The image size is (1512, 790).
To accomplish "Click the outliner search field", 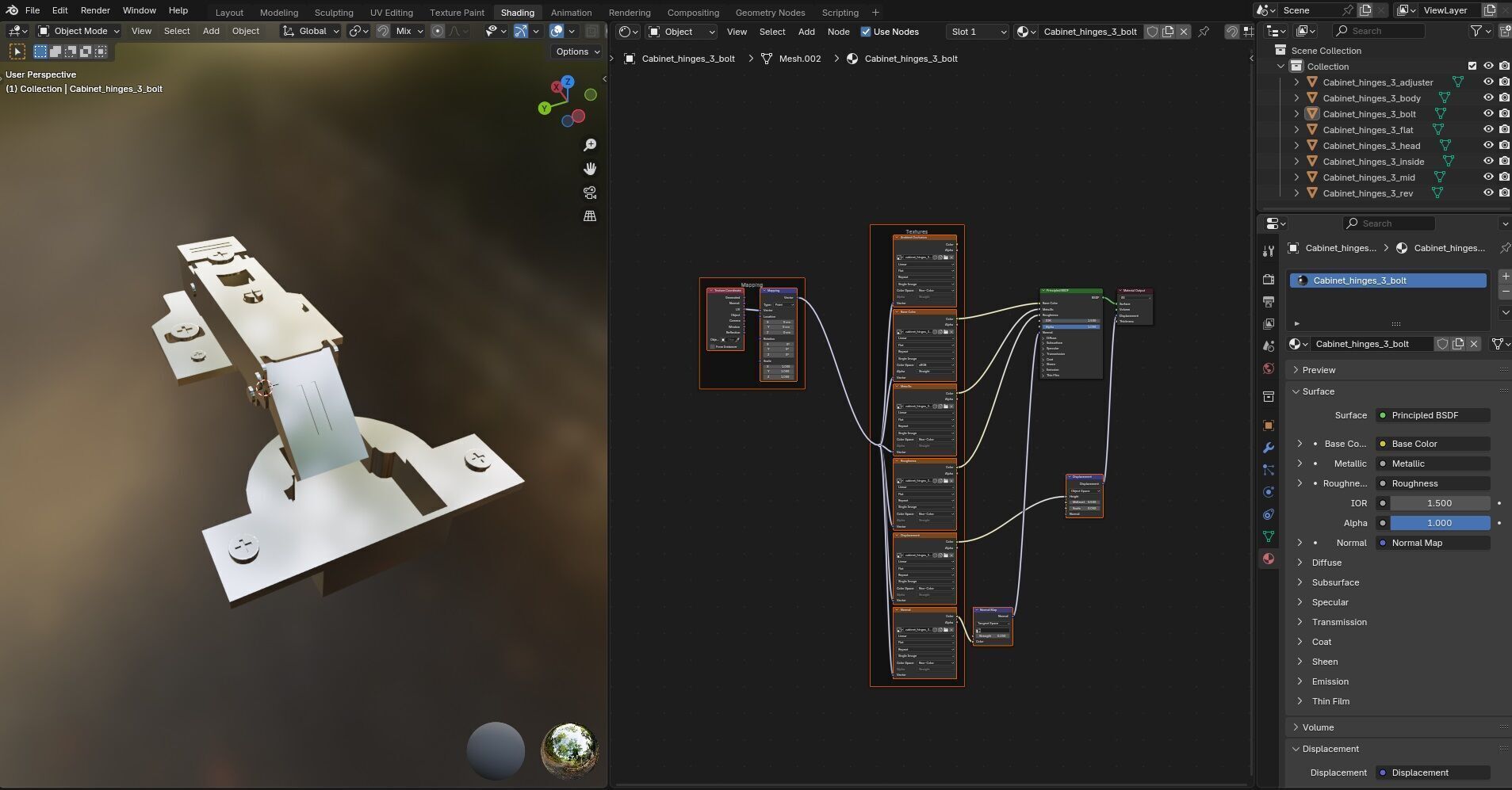I will tap(1378, 31).
